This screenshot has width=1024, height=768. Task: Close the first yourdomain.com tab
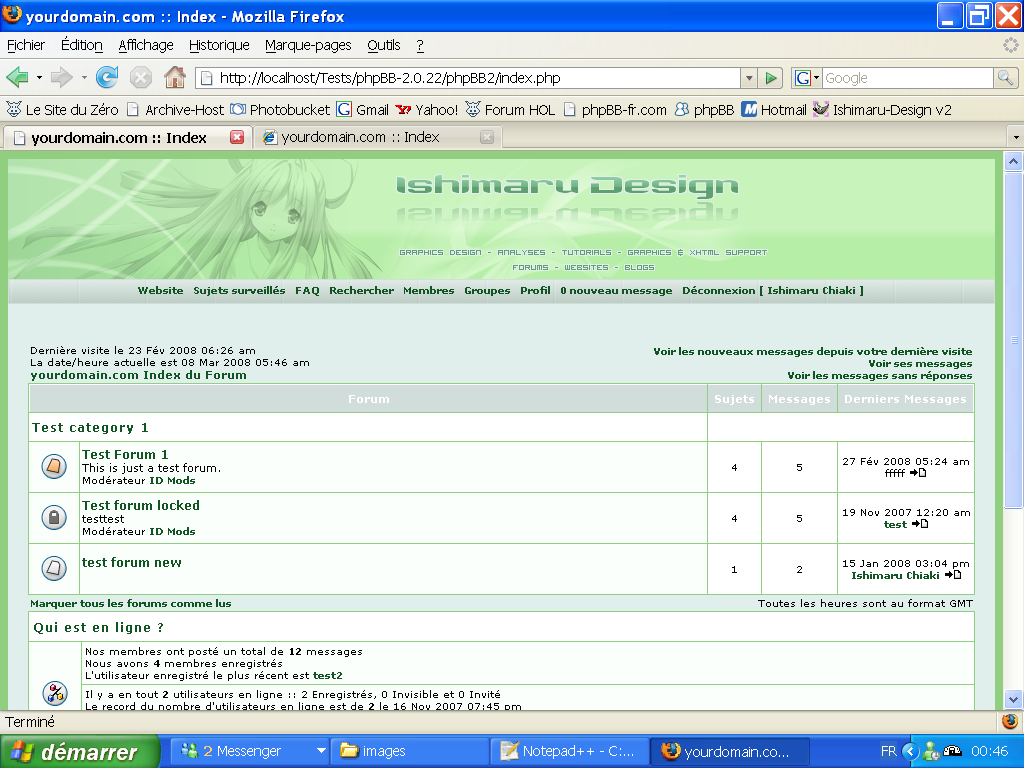point(237,137)
